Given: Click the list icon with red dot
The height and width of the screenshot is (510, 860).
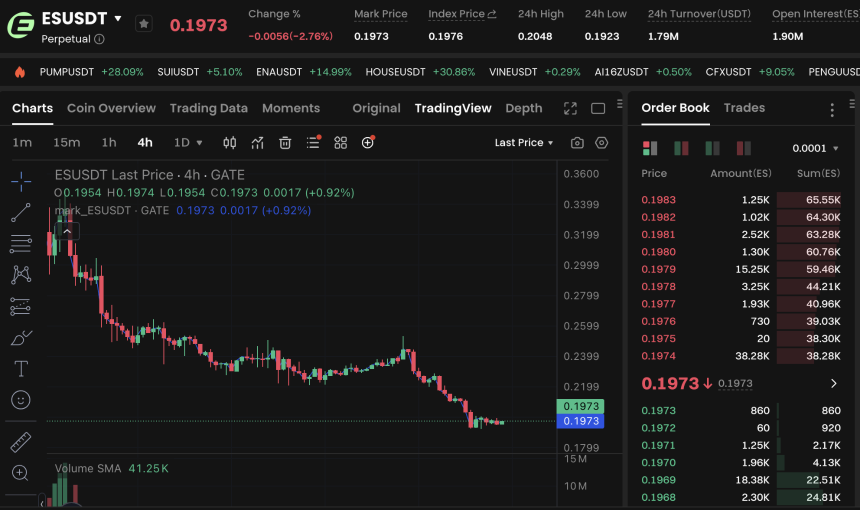Looking at the screenshot, I should click(313, 143).
